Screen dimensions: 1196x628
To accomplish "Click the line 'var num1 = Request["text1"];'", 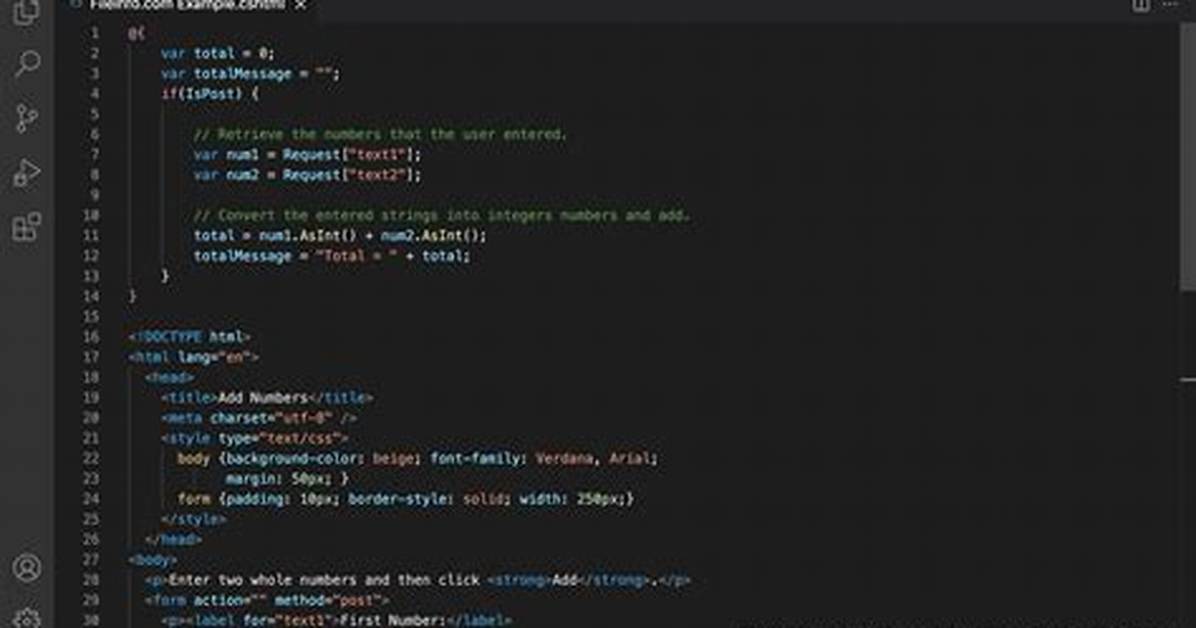I will (307, 155).
